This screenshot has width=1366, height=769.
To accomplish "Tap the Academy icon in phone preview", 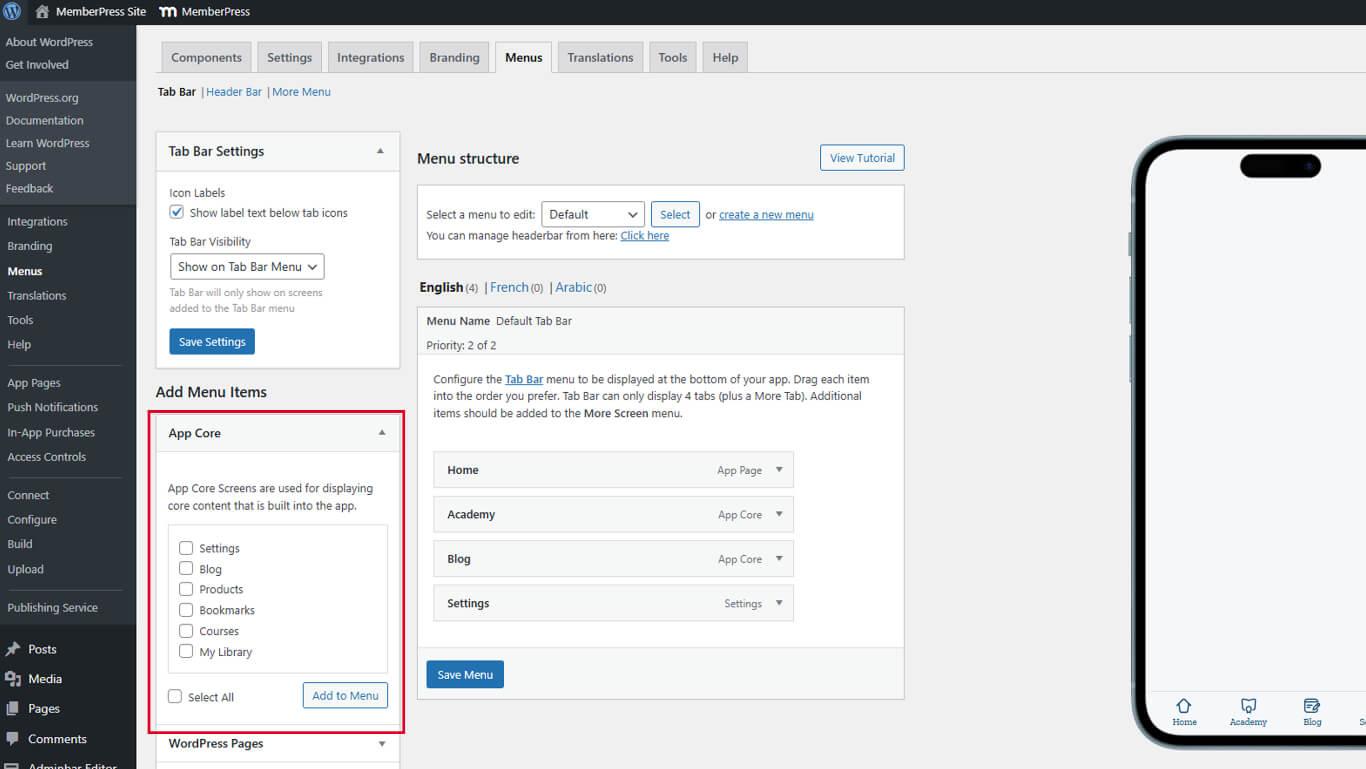I will pos(1248,705).
